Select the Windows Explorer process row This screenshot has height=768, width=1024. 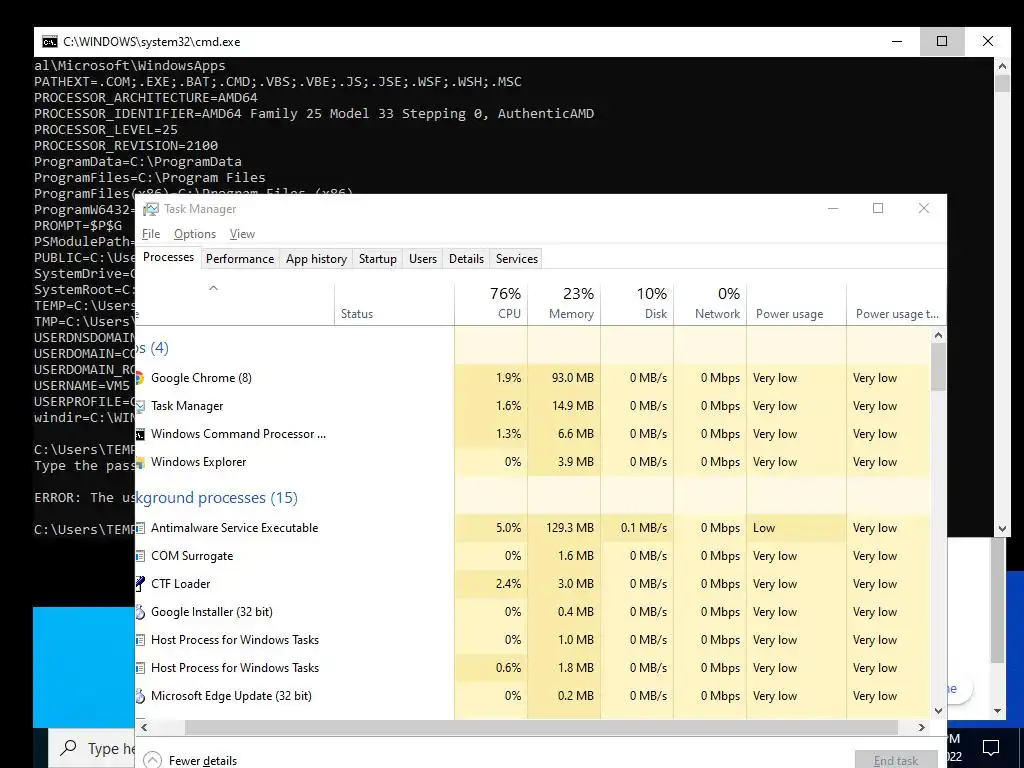coord(533,462)
